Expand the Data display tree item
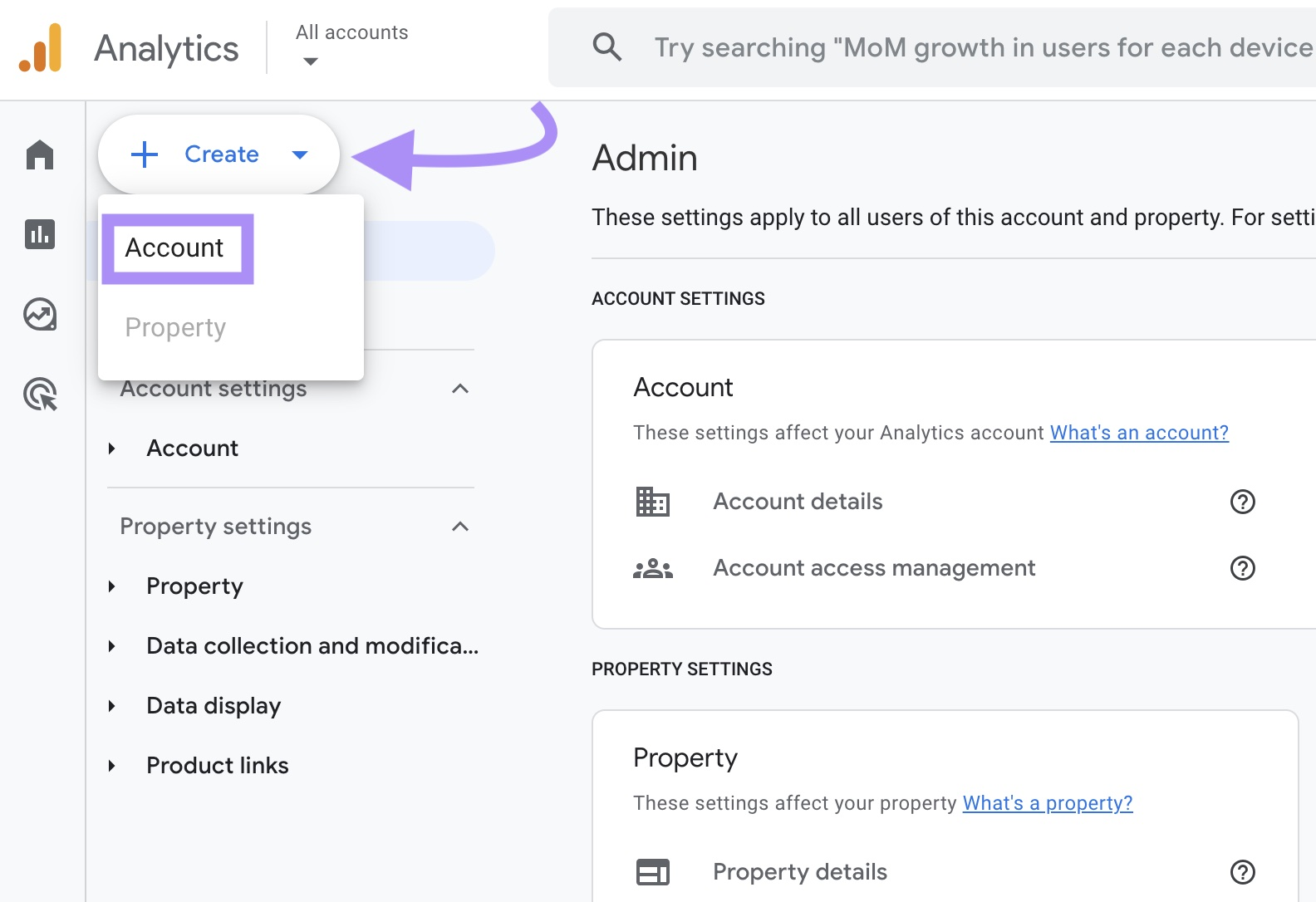The height and width of the screenshot is (902, 1316). 112,706
